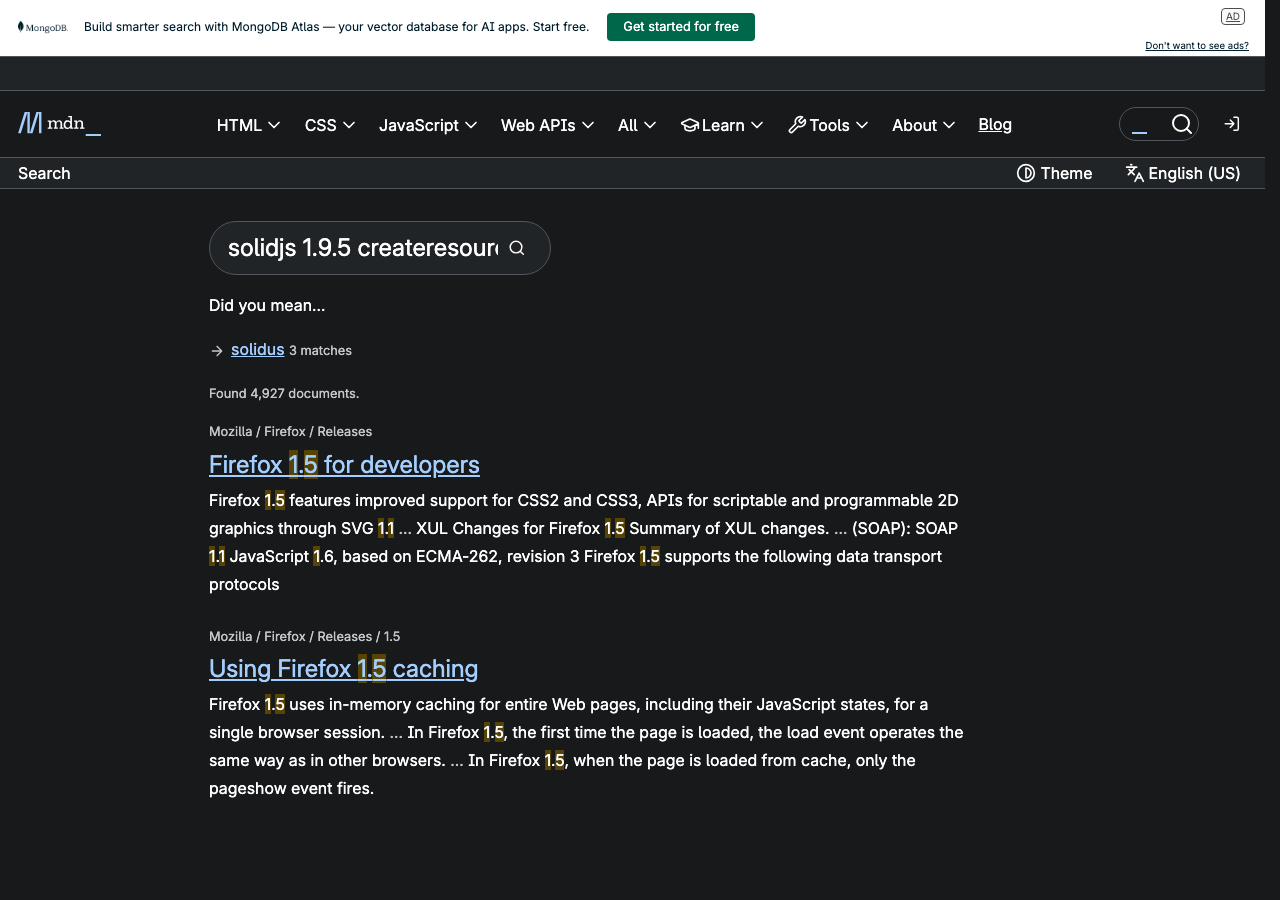
Task: Click the MDN logo
Action: tap(58, 123)
